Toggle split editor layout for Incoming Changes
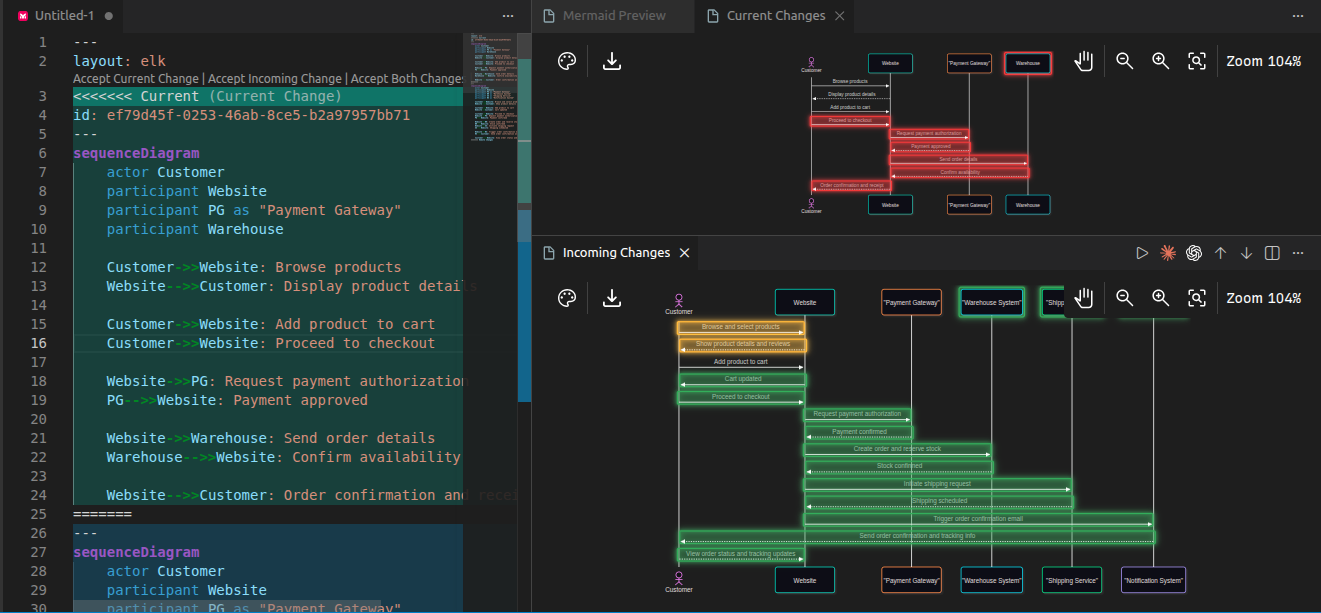The image size is (1321, 613). coord(1271,253)
